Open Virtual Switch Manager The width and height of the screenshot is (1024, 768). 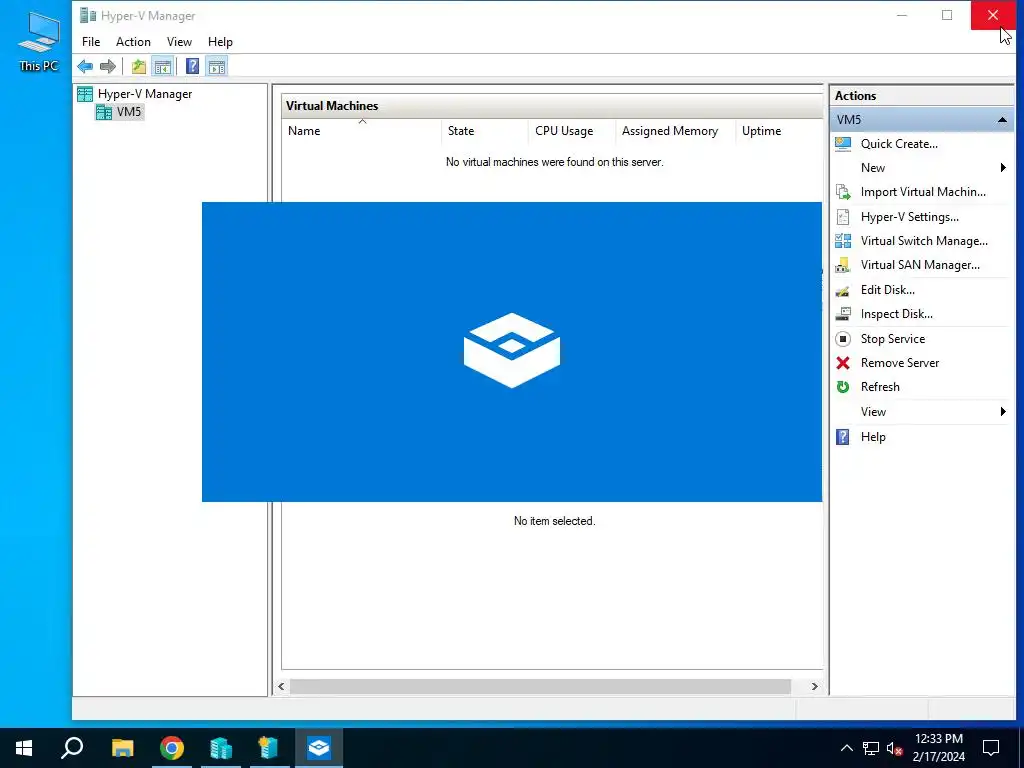(x=924, y=241)
